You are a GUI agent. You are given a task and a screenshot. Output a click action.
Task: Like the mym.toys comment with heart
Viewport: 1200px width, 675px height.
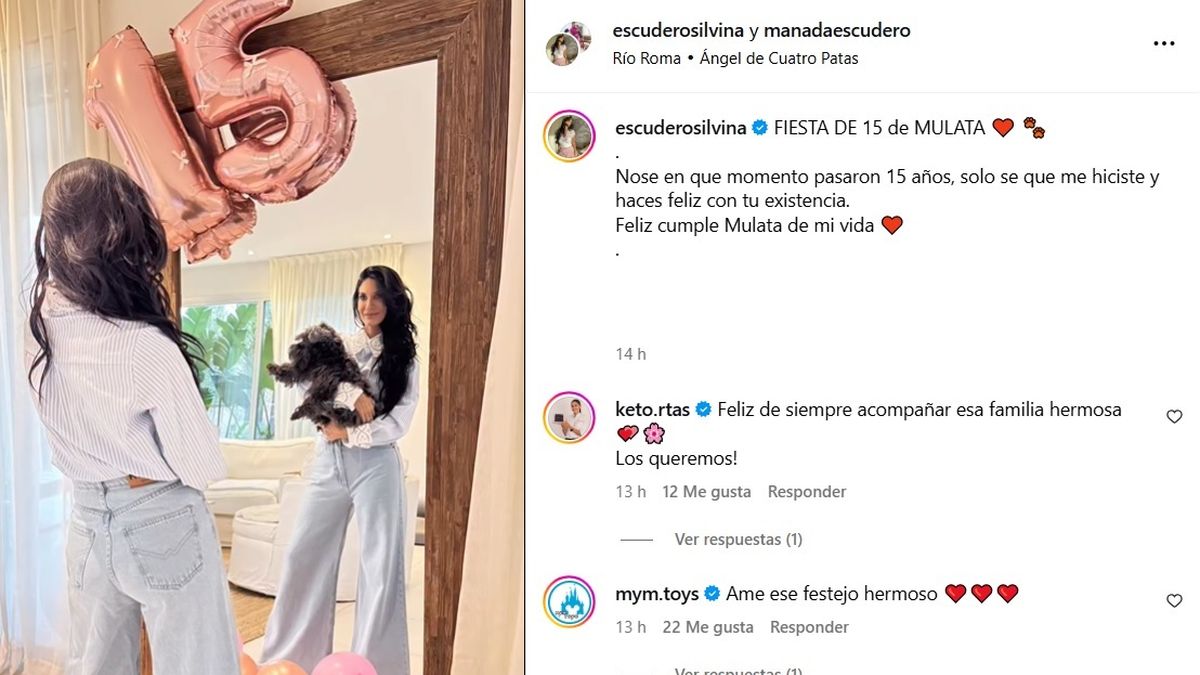tap(1174, 600)
